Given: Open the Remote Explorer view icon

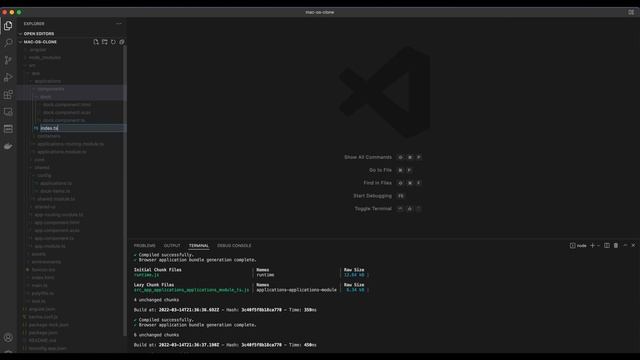Looking at the screenshot, I should click(x=8, y=111).
